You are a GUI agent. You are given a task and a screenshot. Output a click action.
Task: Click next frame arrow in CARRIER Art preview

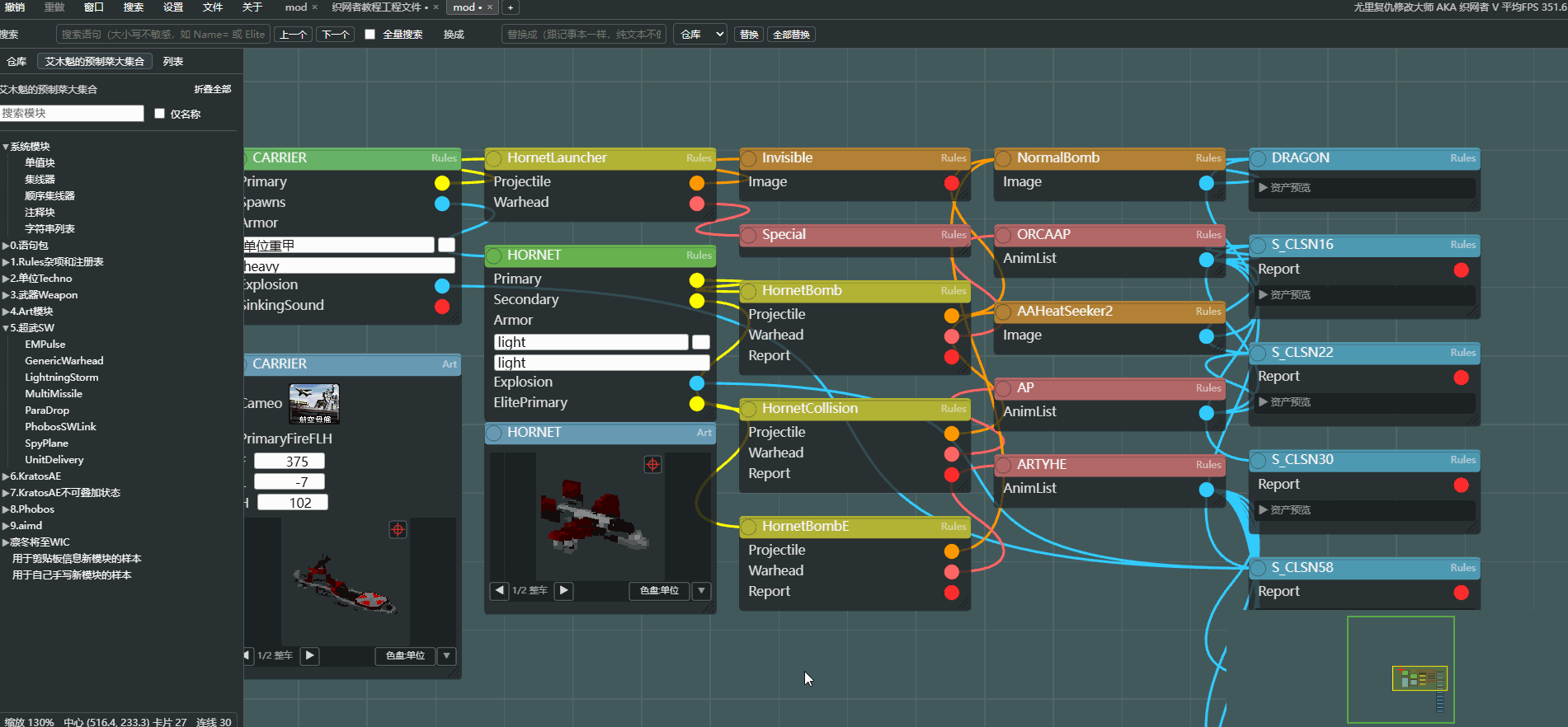[310, 655]
